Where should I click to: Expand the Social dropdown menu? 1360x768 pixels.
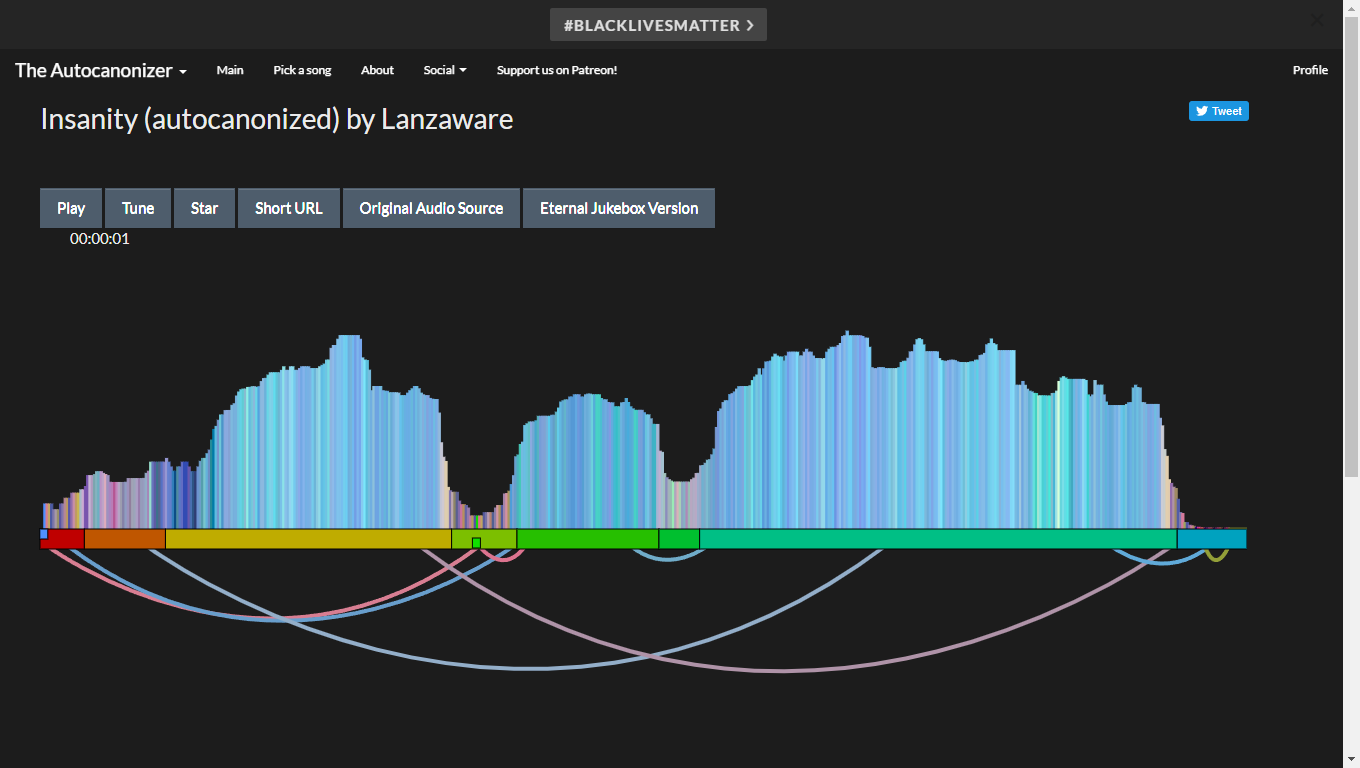(445, 70)
